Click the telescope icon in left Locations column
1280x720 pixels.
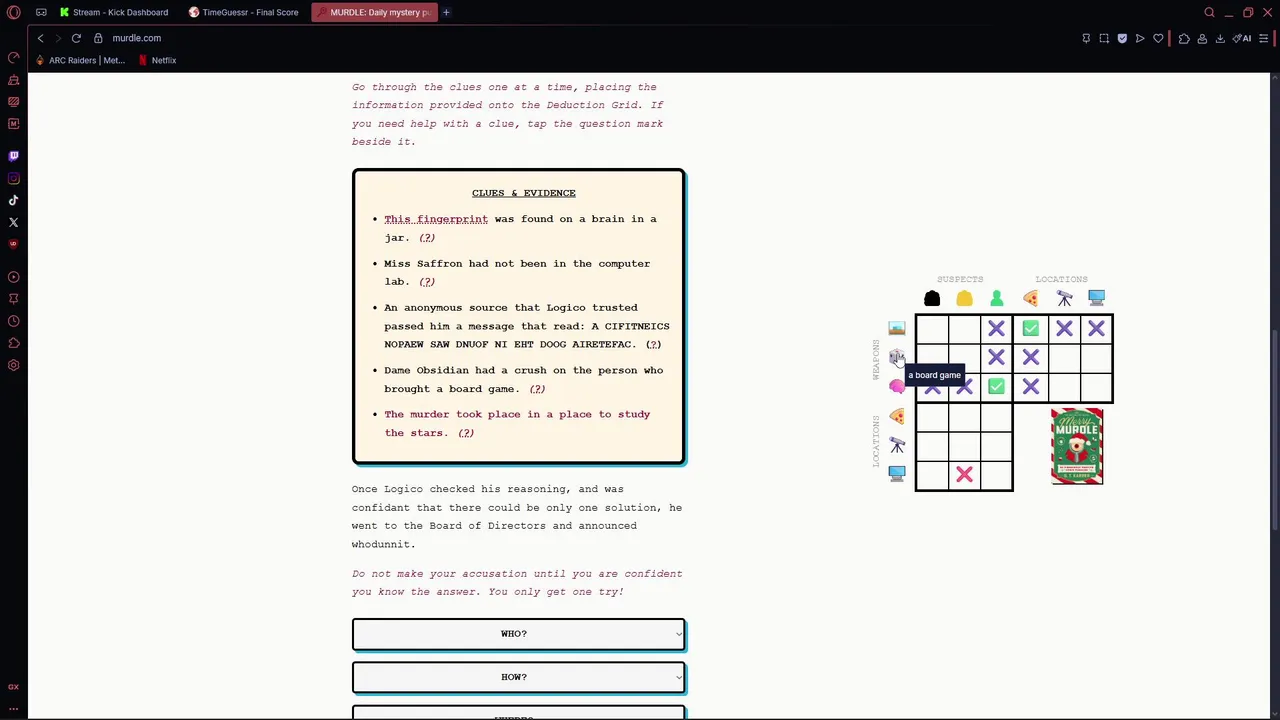tap(897, 445)
